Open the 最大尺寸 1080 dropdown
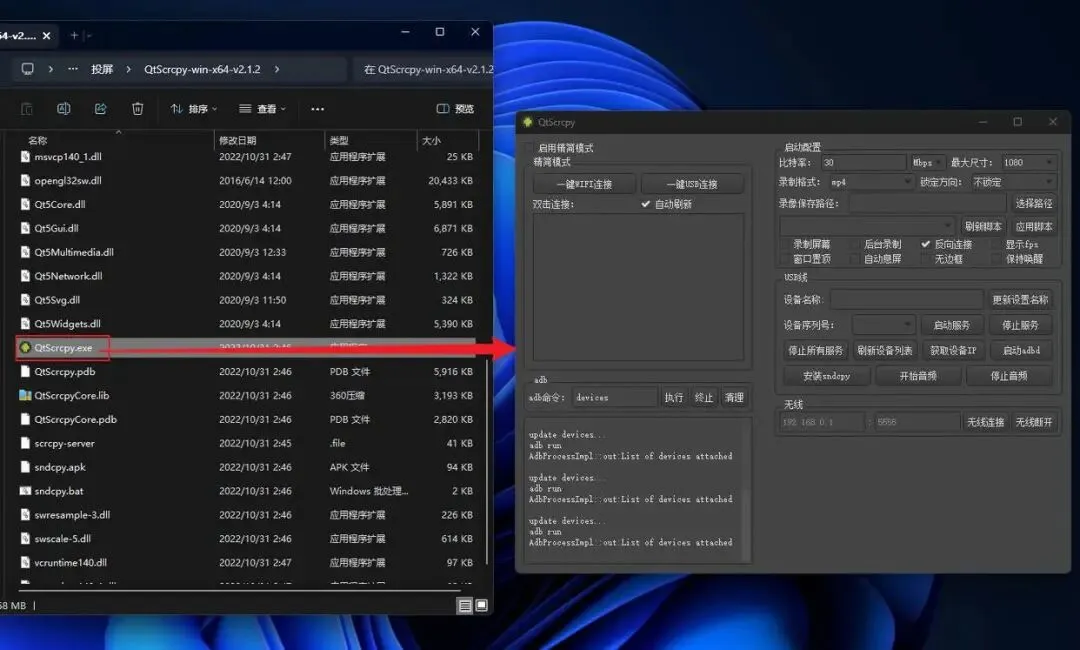Viewport: 1080px width, 650px height. 1028,162
